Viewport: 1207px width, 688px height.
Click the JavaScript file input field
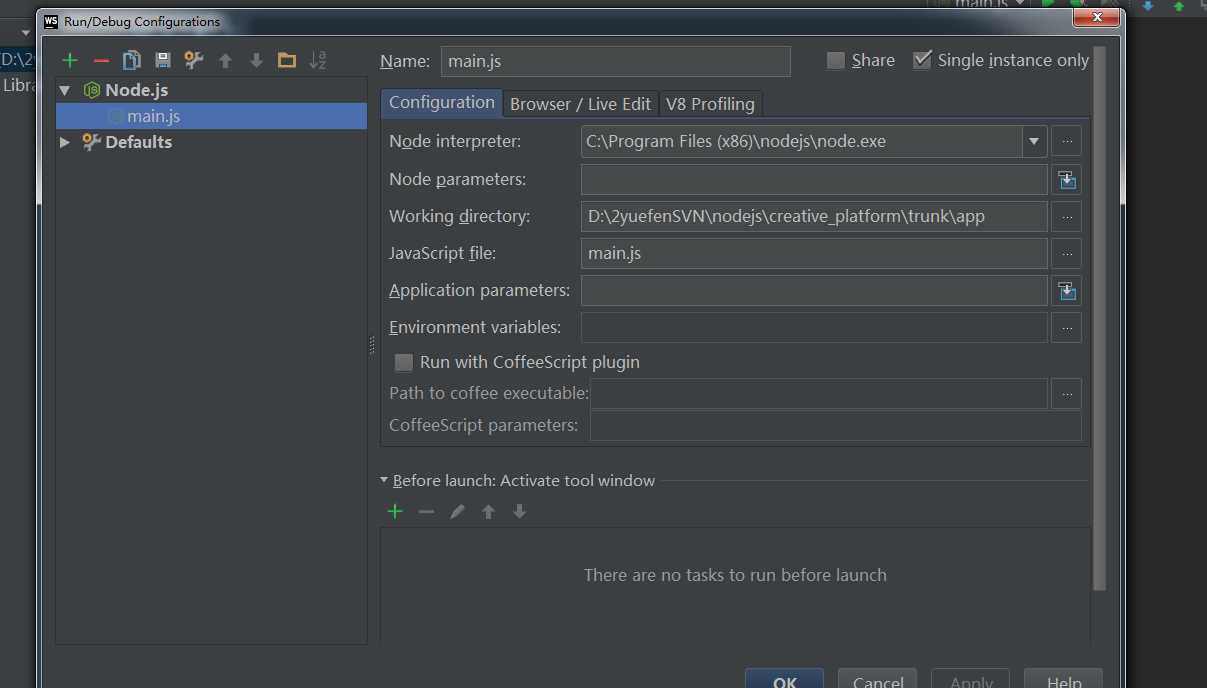[x=814, y=254]
